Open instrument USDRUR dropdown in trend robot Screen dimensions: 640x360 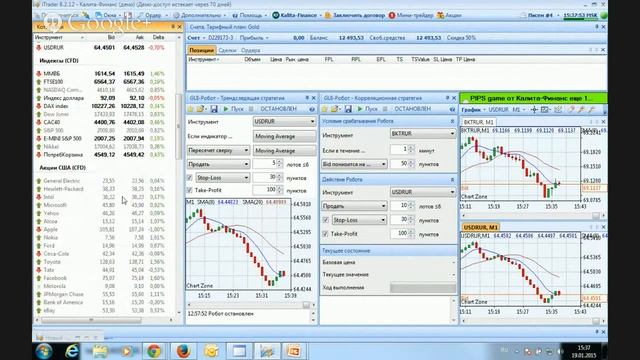pyautogui.click(x=284, y=122)
